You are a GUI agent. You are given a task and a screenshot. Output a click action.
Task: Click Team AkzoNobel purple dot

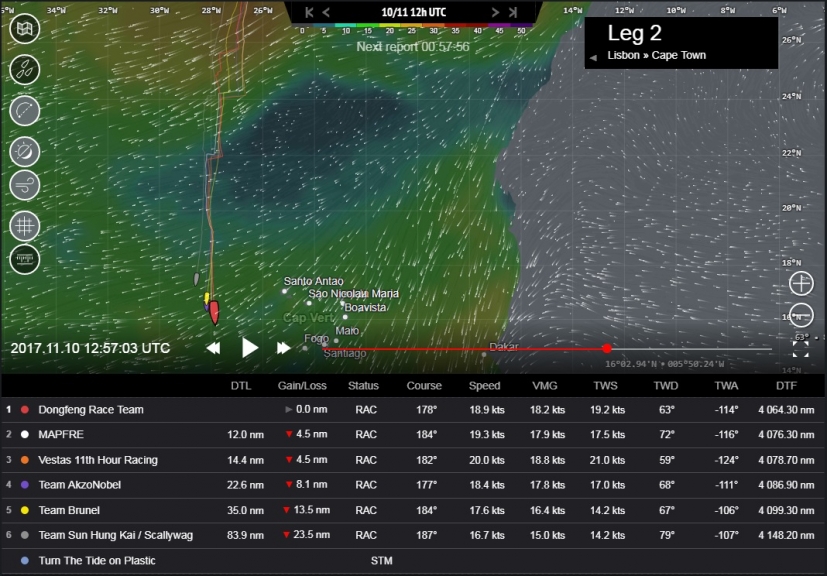click(x=25, y=485)
